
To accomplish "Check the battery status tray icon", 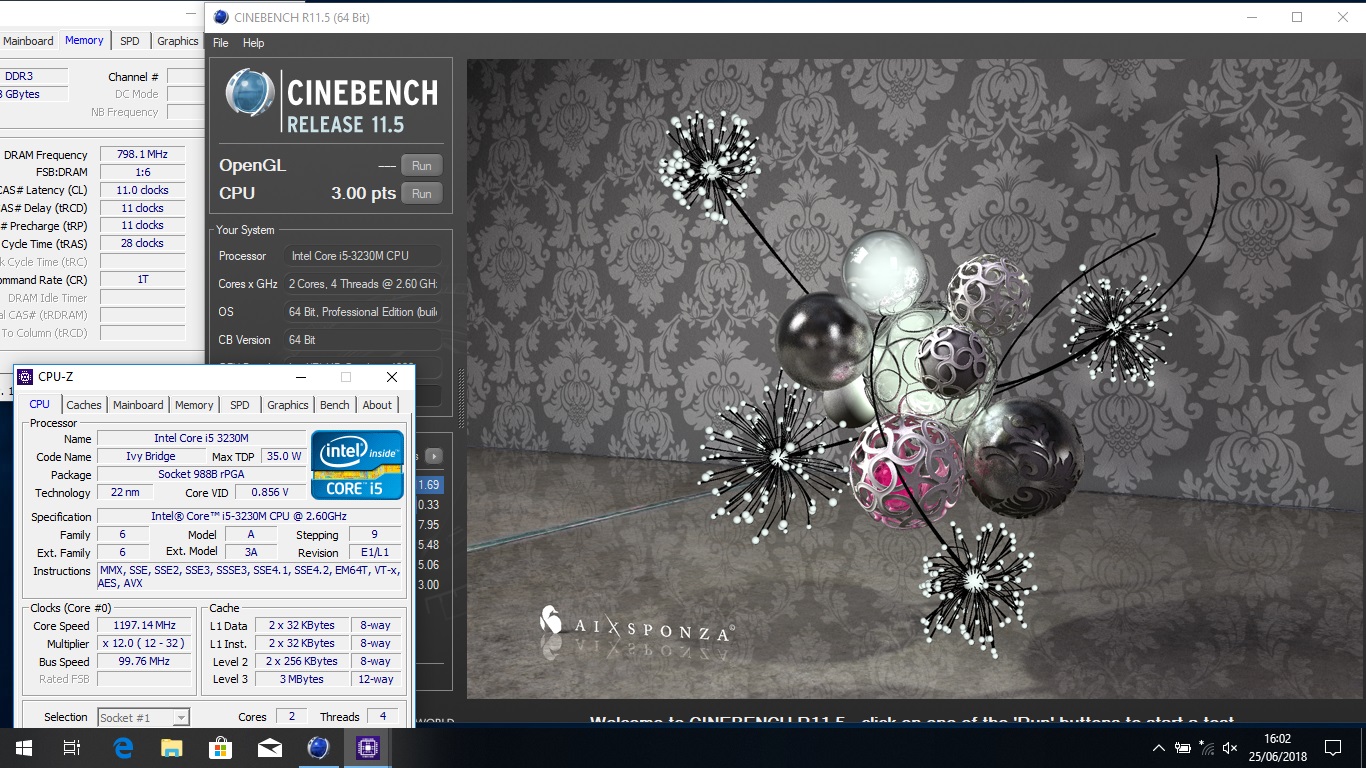I will coord(1183,747).
